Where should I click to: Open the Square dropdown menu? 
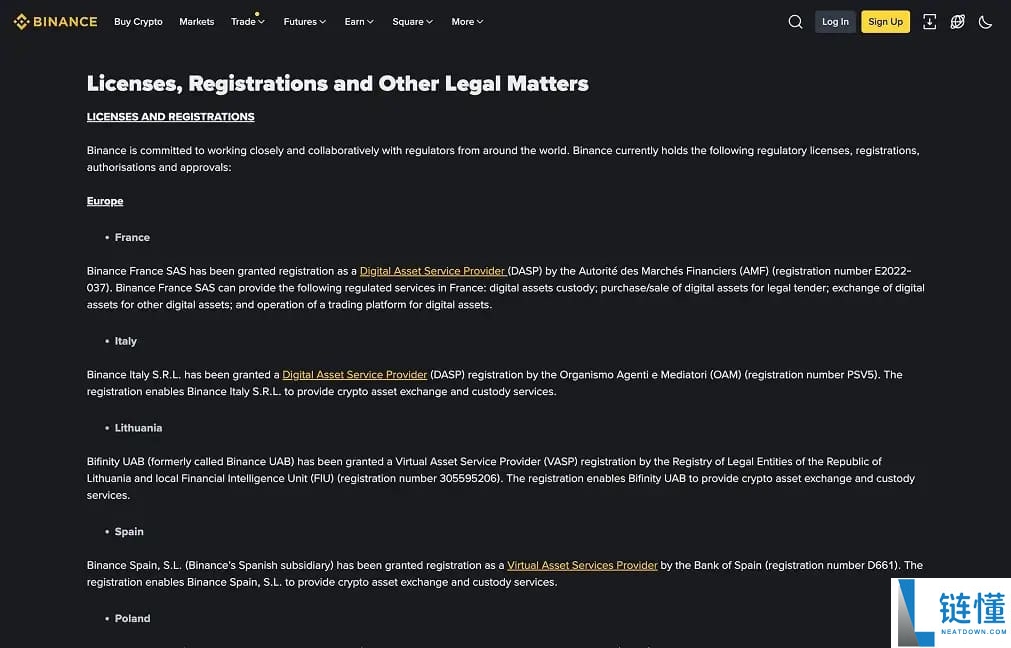coord(412,22)
